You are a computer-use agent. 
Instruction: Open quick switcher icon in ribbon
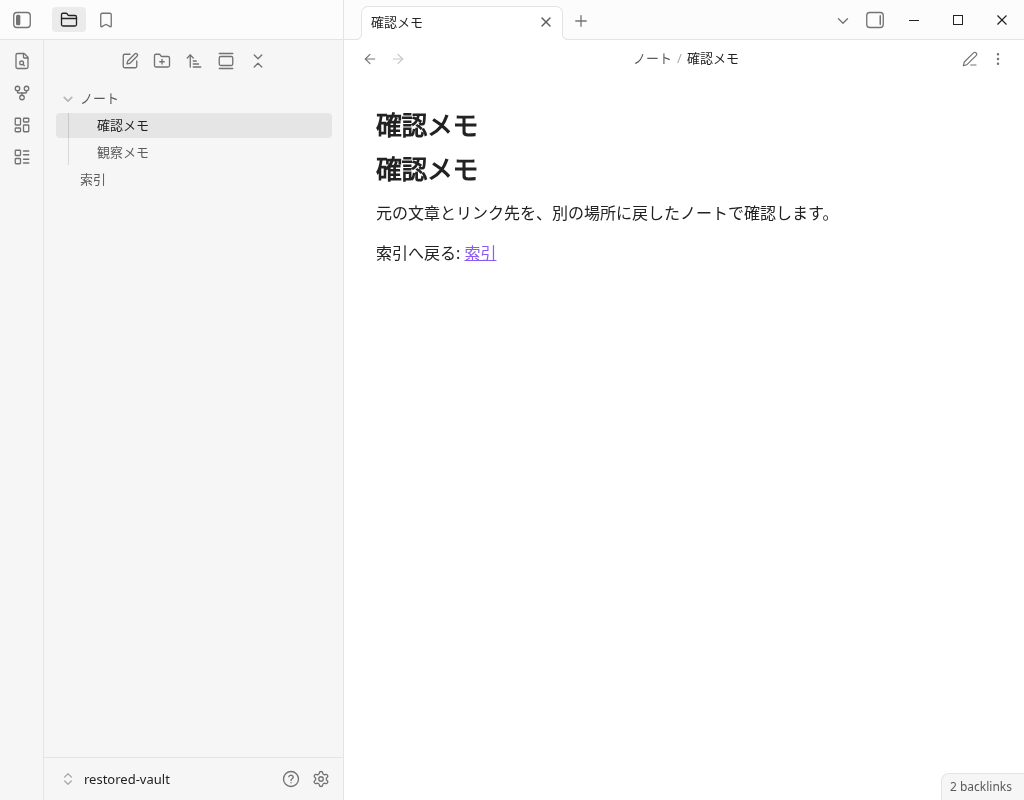pos(22,61)
